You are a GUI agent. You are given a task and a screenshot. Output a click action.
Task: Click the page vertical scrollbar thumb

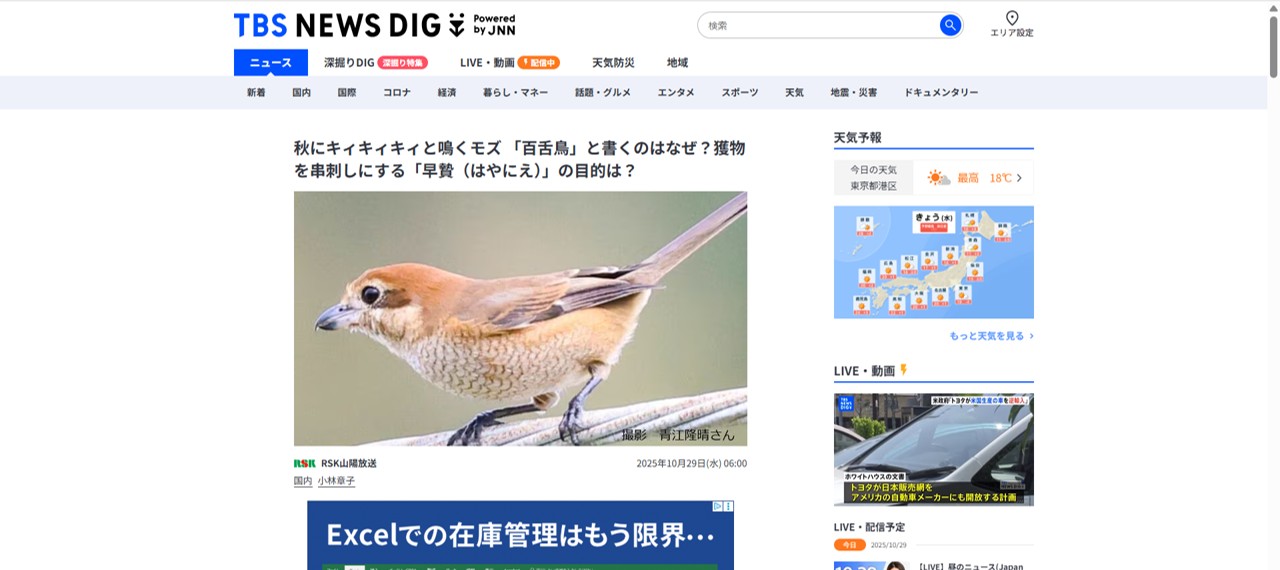[x=1274, y=45]
